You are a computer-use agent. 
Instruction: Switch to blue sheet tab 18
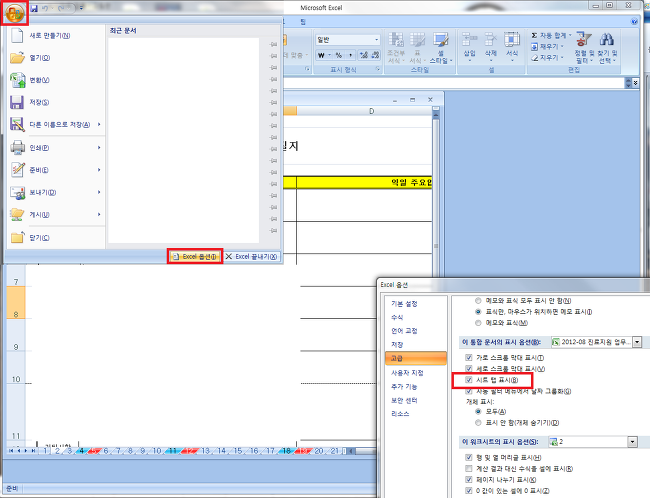[x=286, y=451]
